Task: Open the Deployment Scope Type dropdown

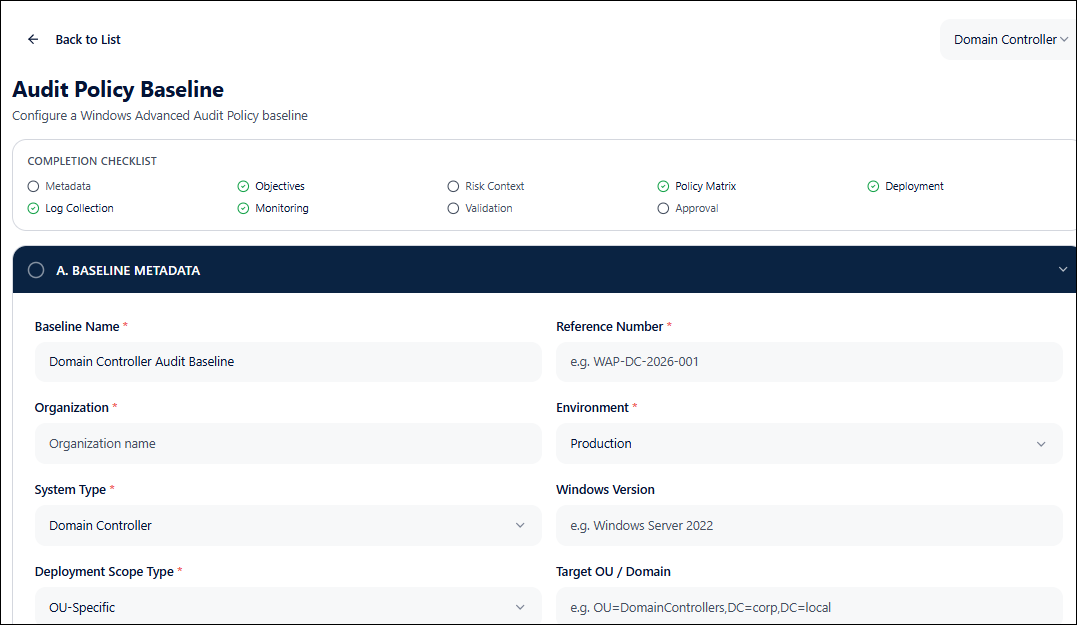Action: pyautogui.click(x=288, y=606)
